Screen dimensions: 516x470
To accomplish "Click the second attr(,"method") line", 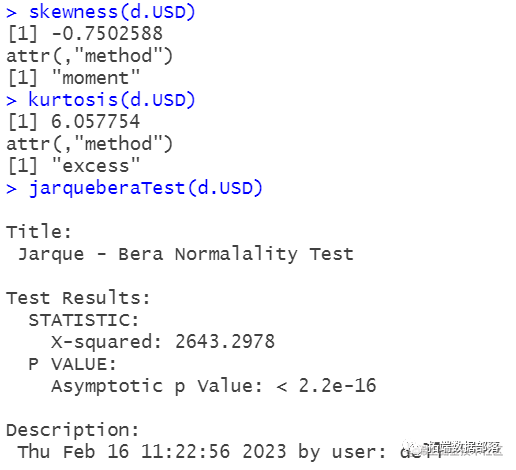I will 89,144.
